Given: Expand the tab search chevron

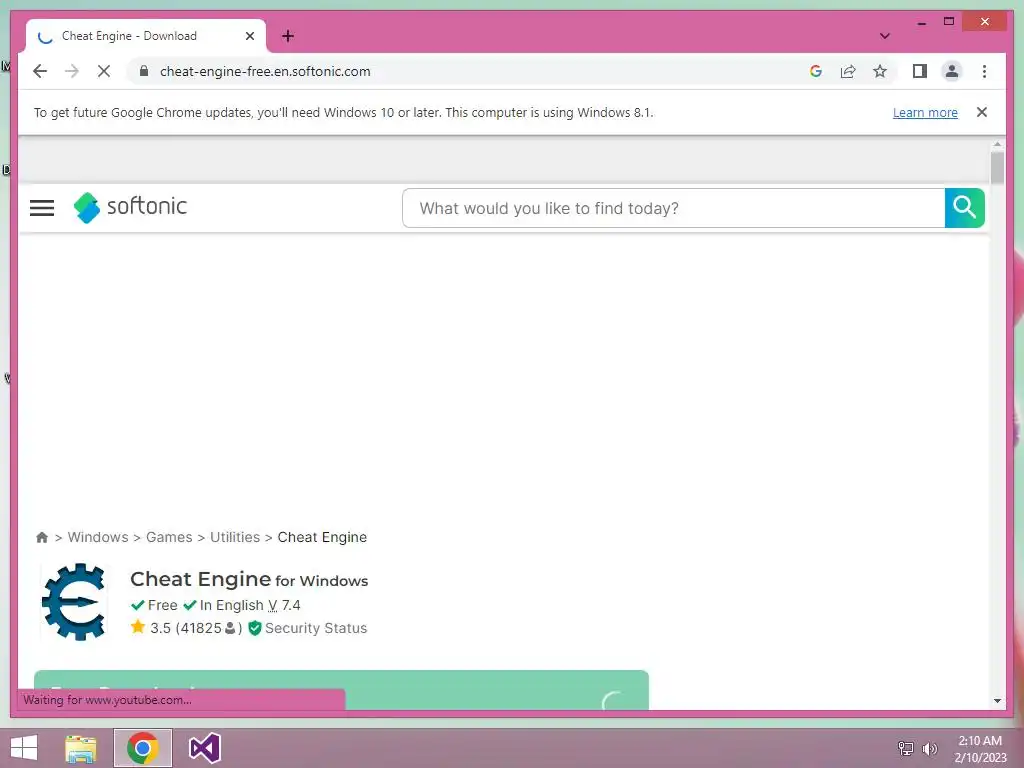Looking at the screenshot, I should tap(885, 36).
